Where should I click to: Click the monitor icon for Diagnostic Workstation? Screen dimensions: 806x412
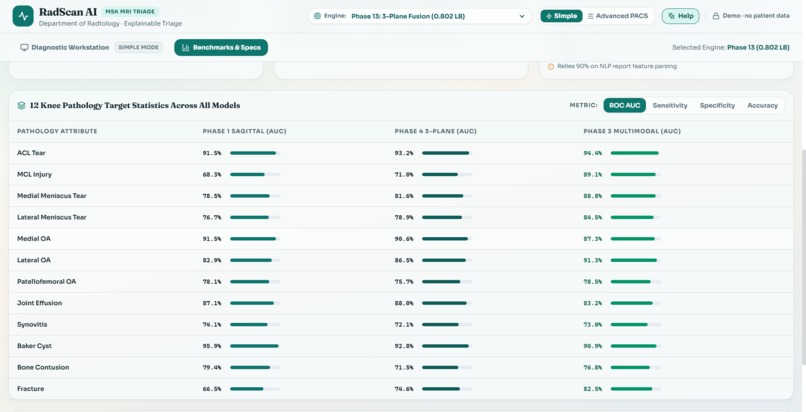24,47
